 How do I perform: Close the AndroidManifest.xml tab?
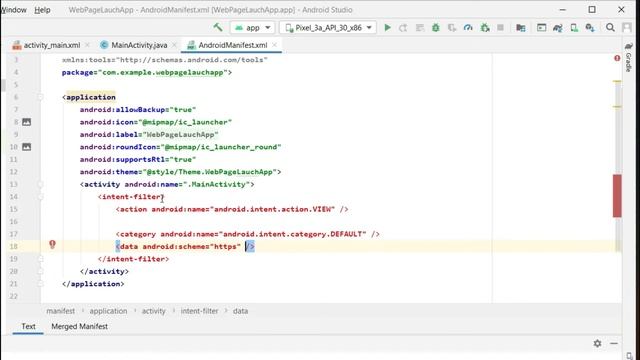[x=274, y=45]
